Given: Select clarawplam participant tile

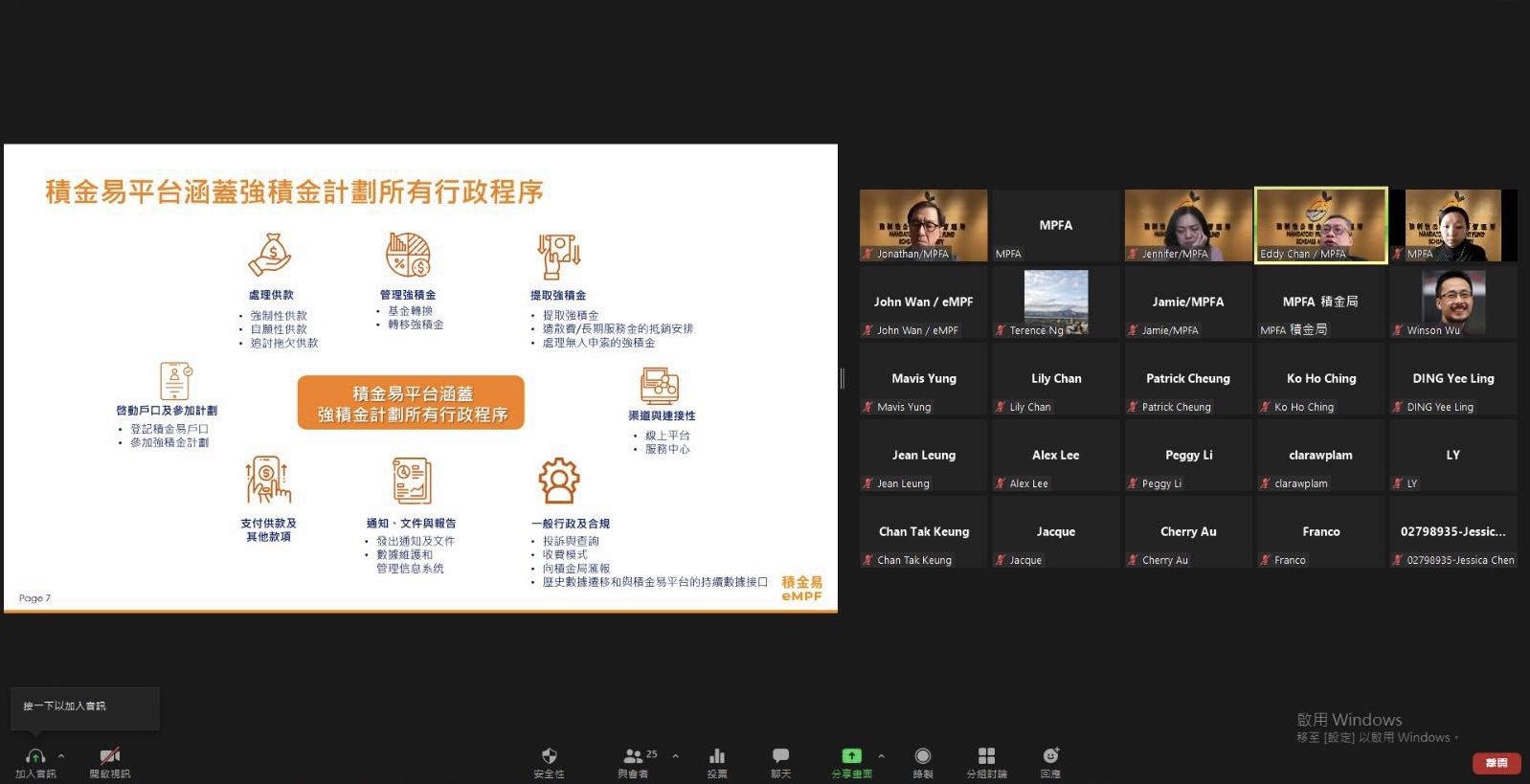Looking at the screenshot, I should pyautogui.click(x=1321, y=455).
